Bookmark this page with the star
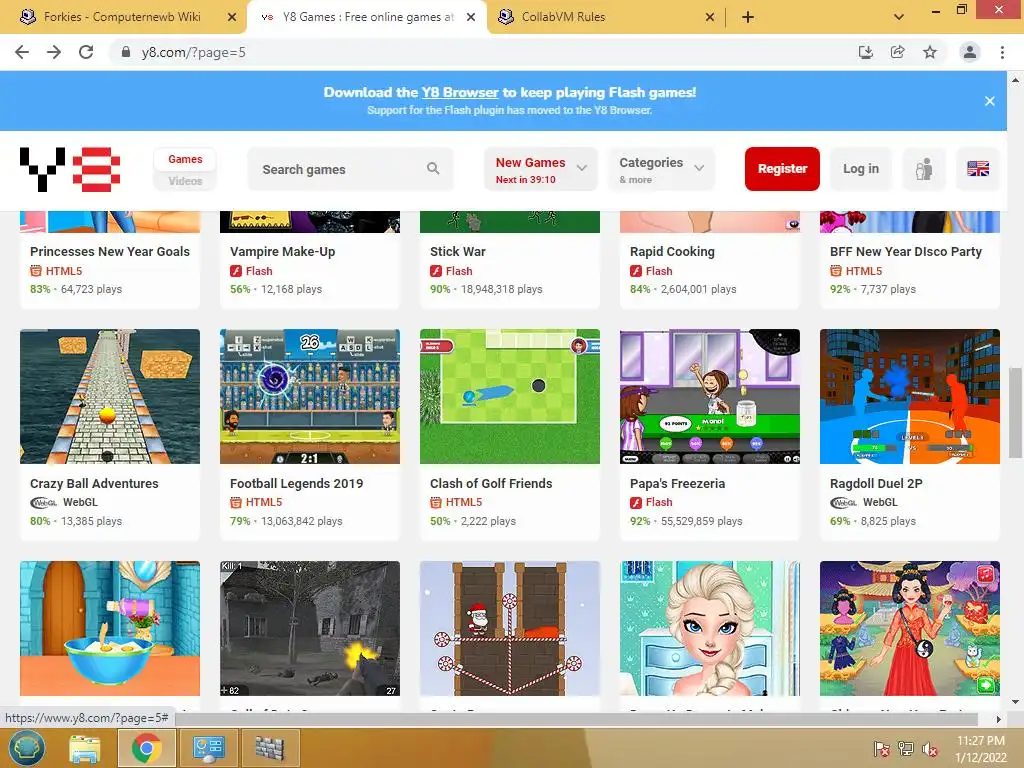This screenshot has height=768, width=1024. click(x=930, y=52)
